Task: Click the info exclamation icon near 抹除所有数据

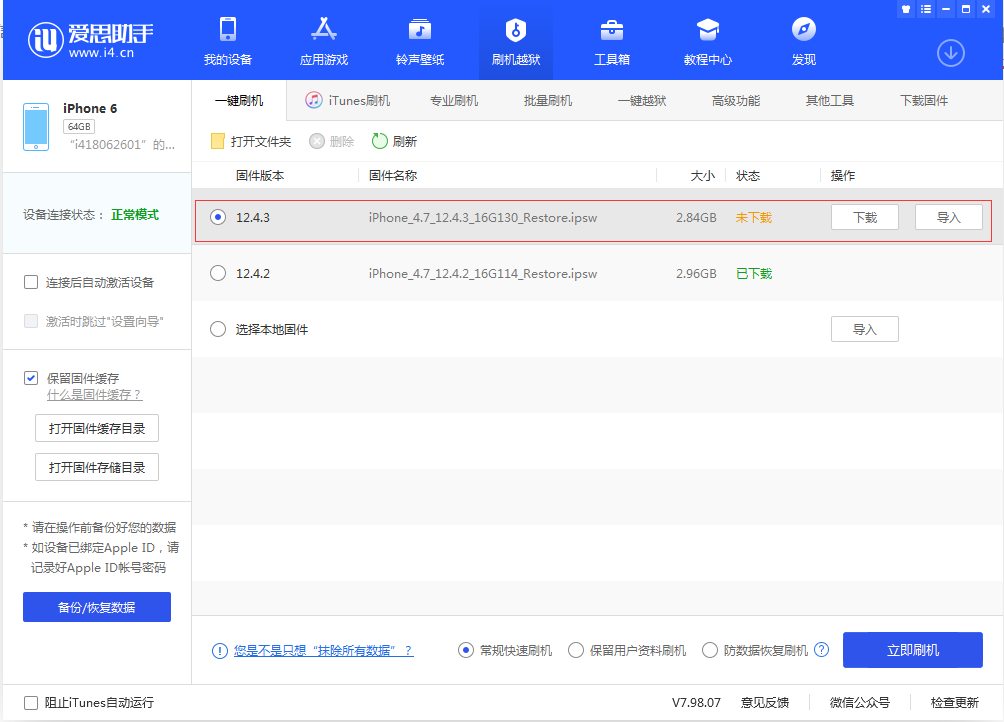Action: [220, 651]
